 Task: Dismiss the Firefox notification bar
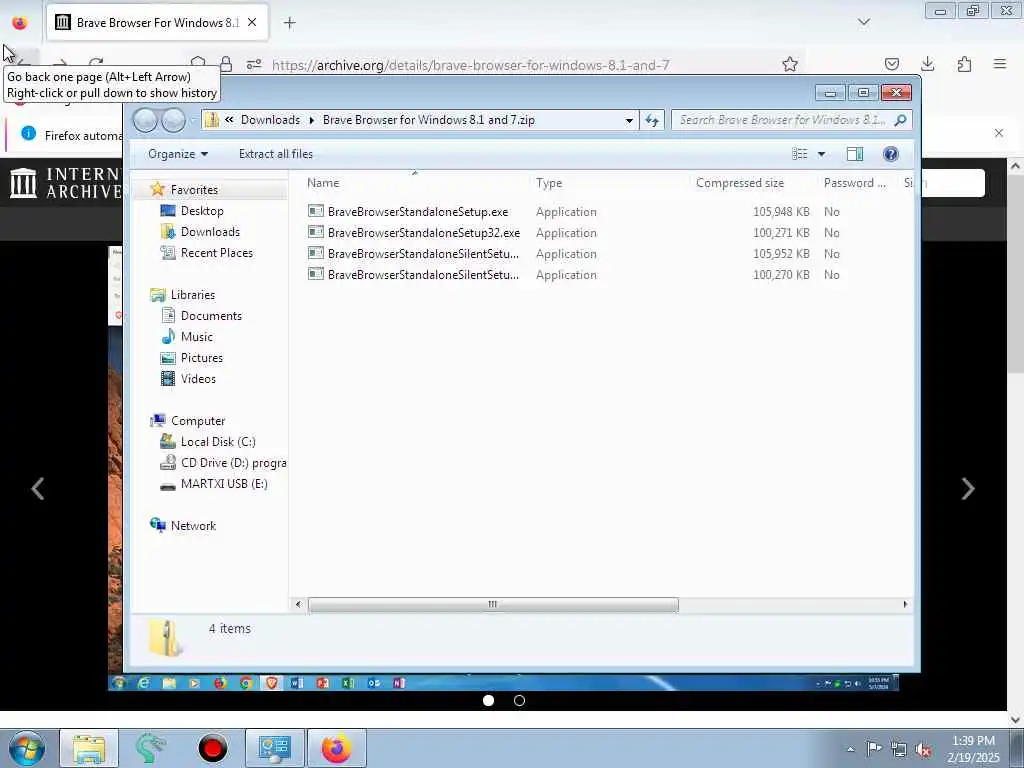[999, 133]
